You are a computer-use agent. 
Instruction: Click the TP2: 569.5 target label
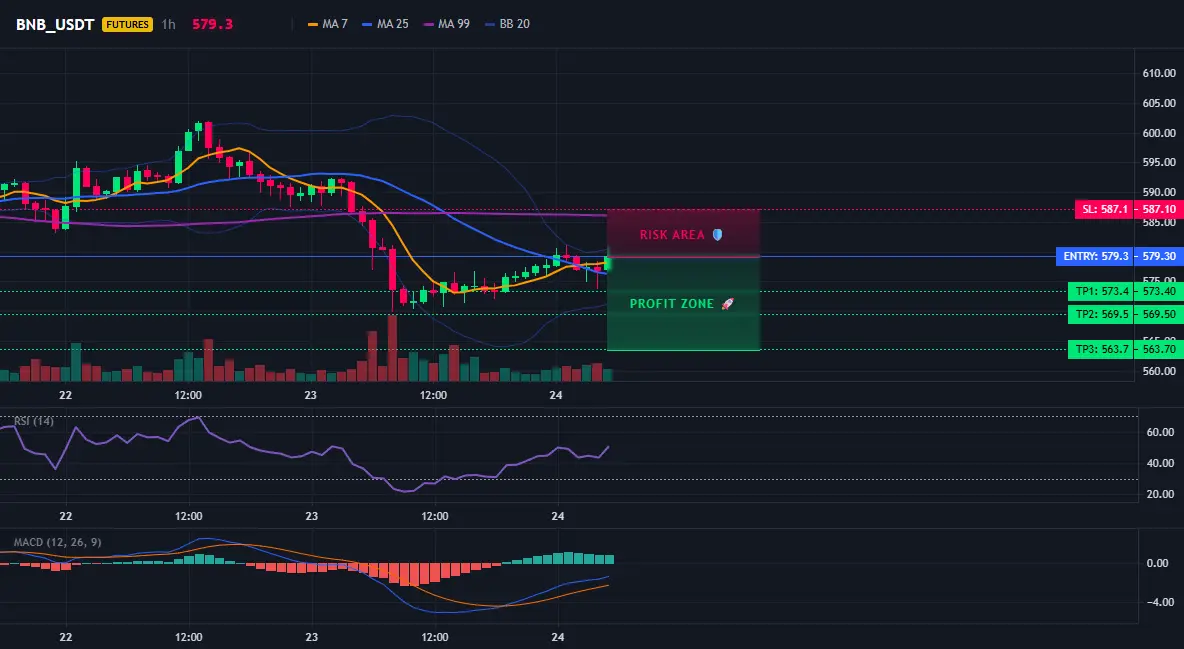pos(1102,314)
